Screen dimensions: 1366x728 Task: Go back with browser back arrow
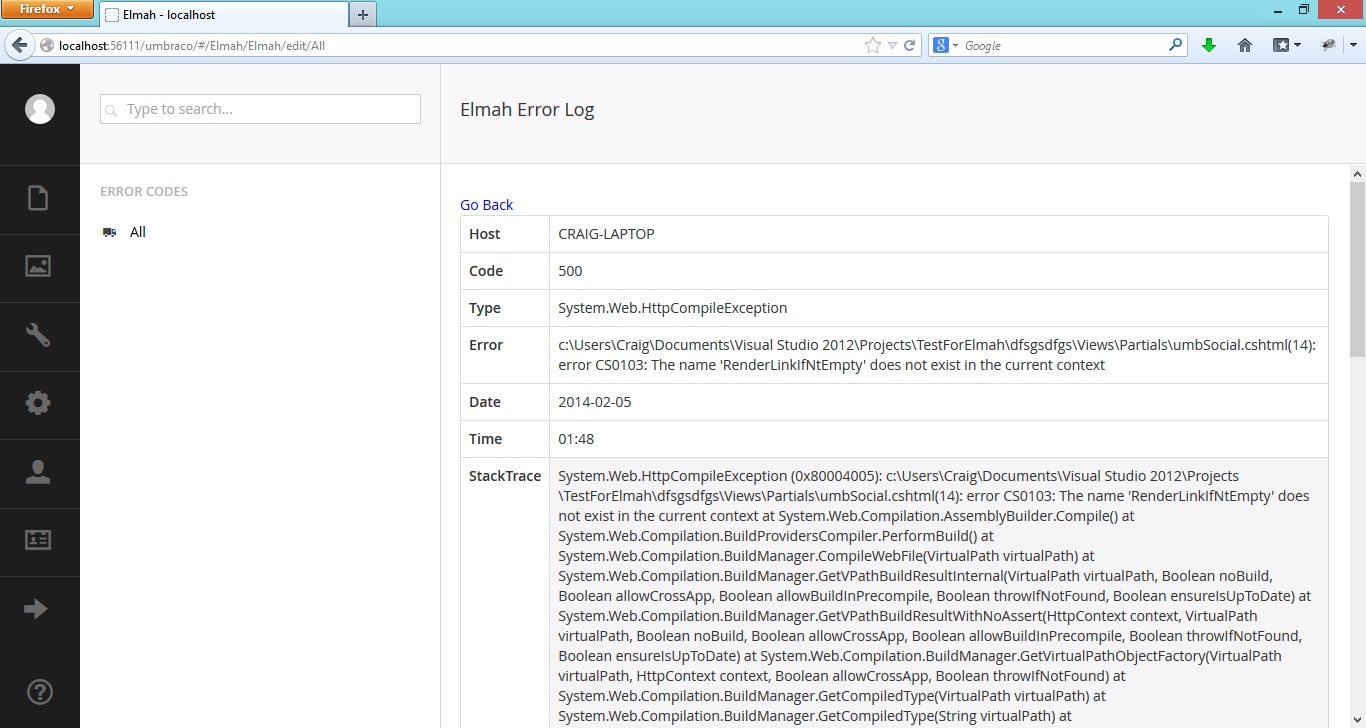19,45
